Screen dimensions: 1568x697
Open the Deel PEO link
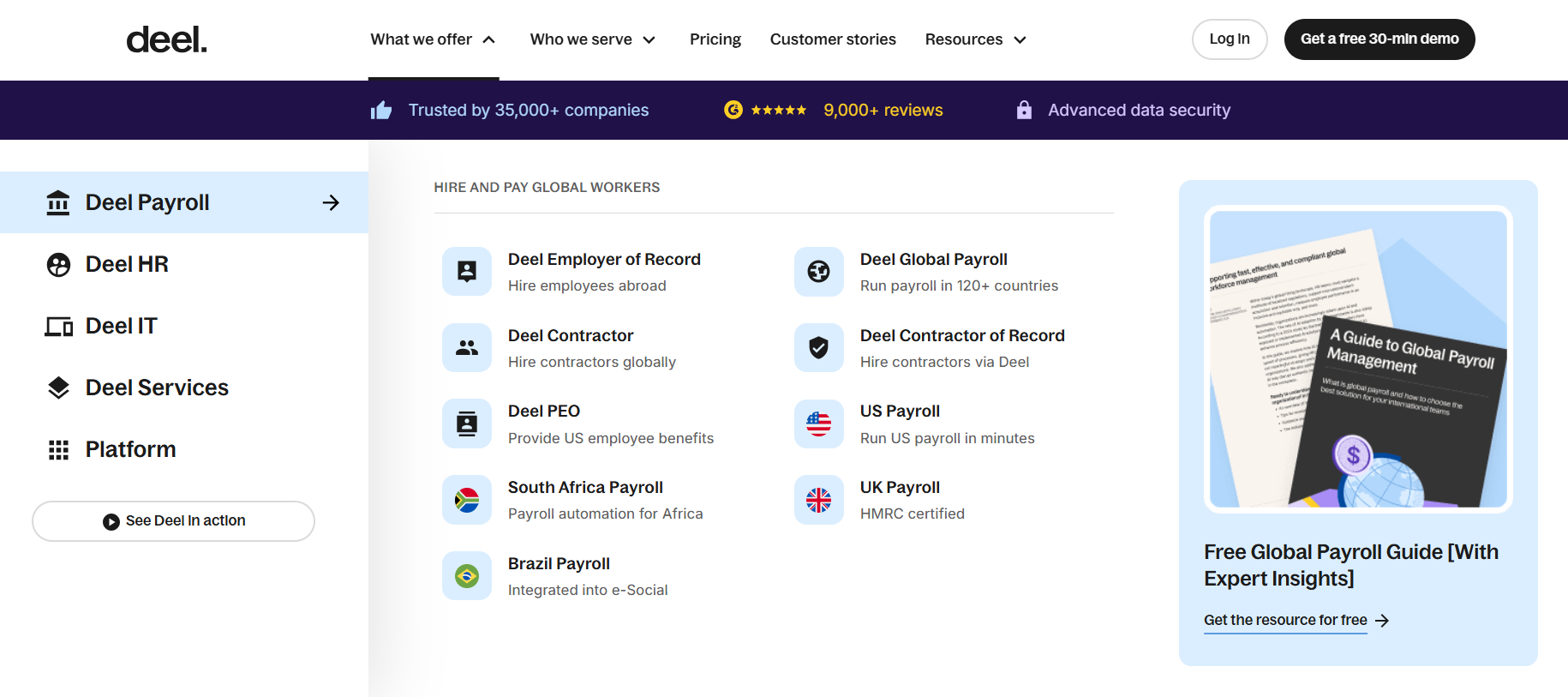point(544,411)
